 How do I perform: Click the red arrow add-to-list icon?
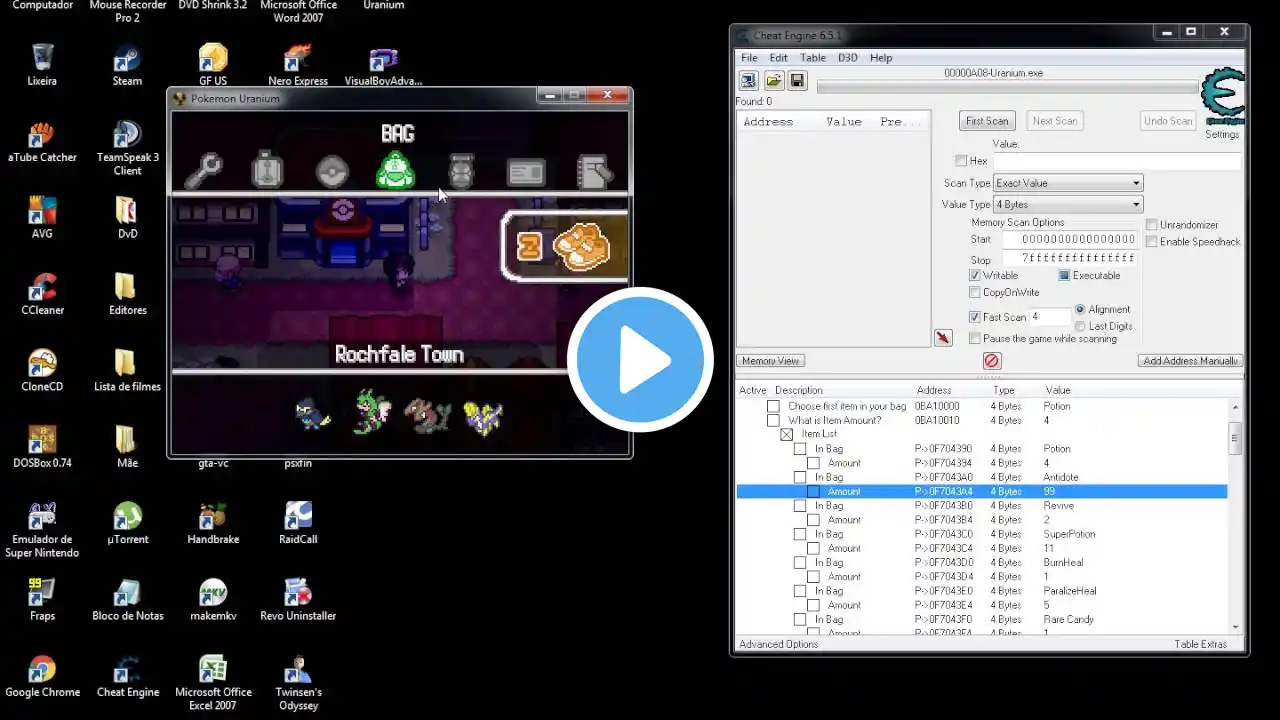point(943,338)
